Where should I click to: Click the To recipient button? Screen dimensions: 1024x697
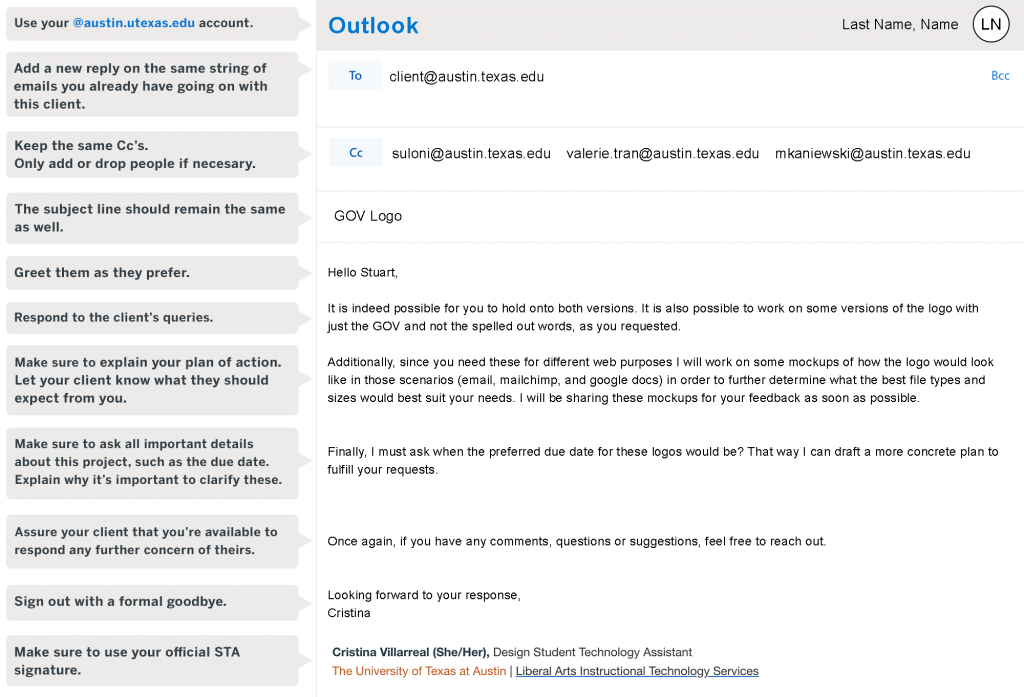pyautogui.click(x=355, y=75)
